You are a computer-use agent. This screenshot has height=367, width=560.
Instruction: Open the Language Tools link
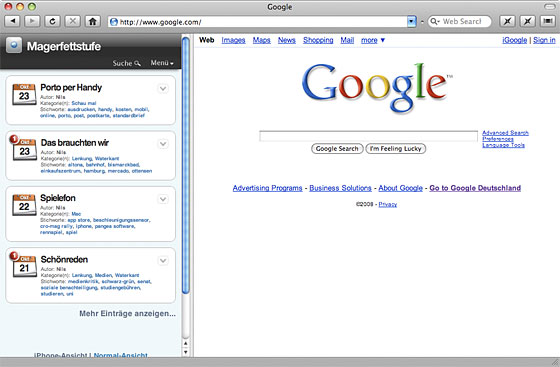(503, 145)
